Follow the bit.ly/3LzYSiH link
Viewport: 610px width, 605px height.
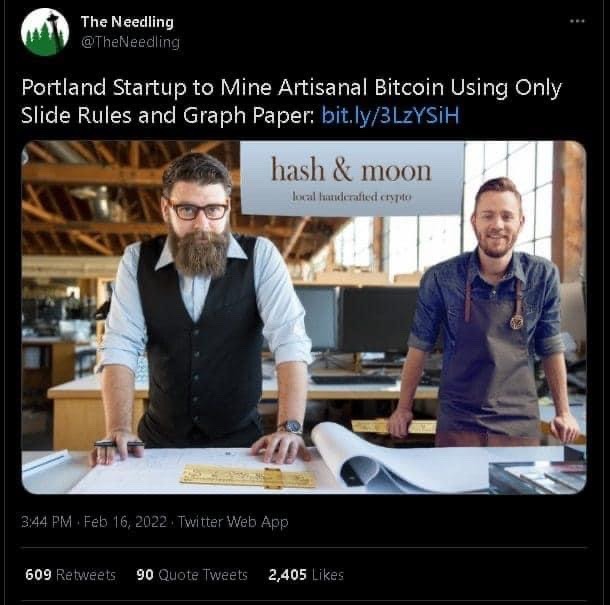pos(391,115)
